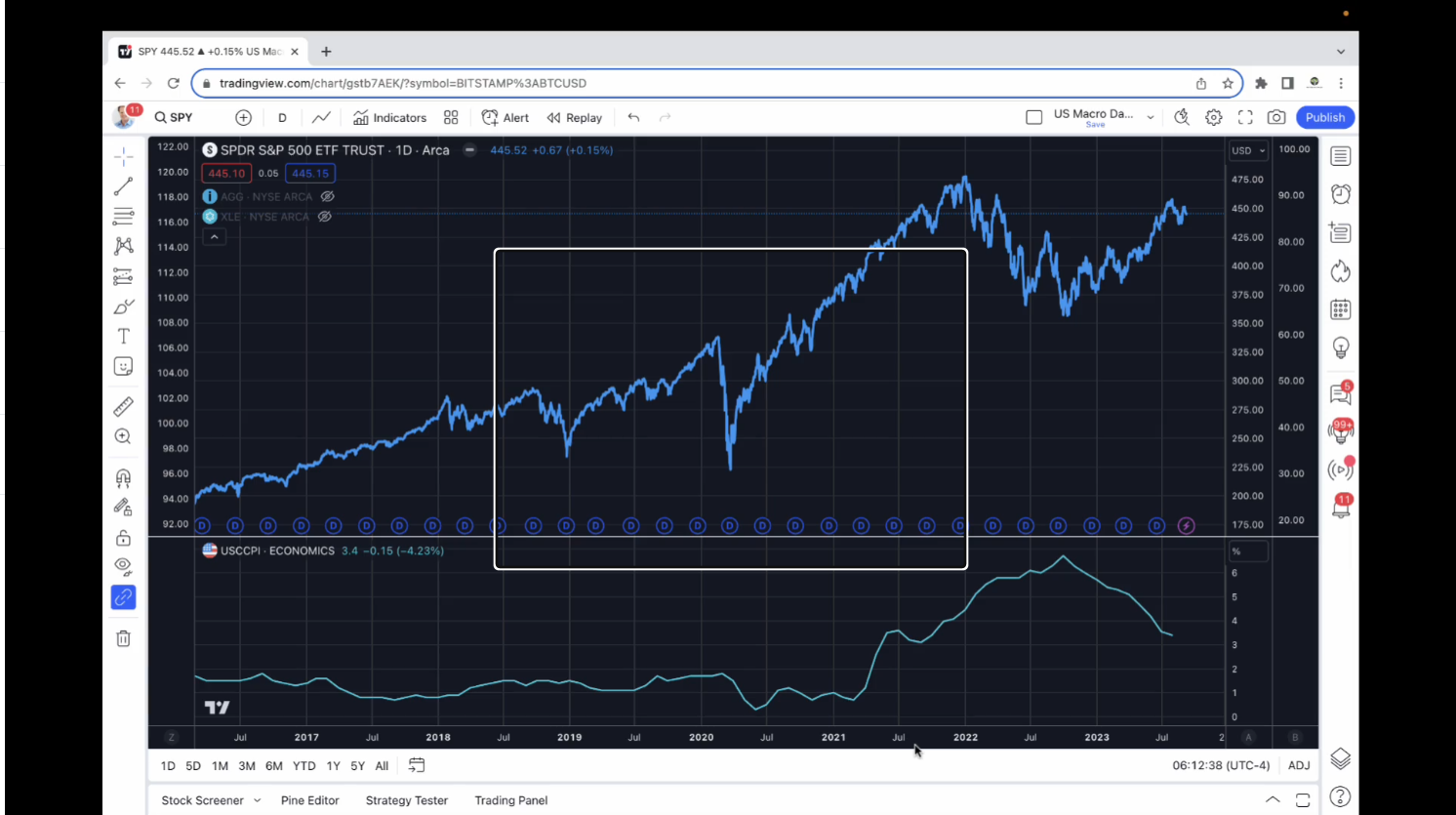Open the quick search icon

click(1182, 117)
